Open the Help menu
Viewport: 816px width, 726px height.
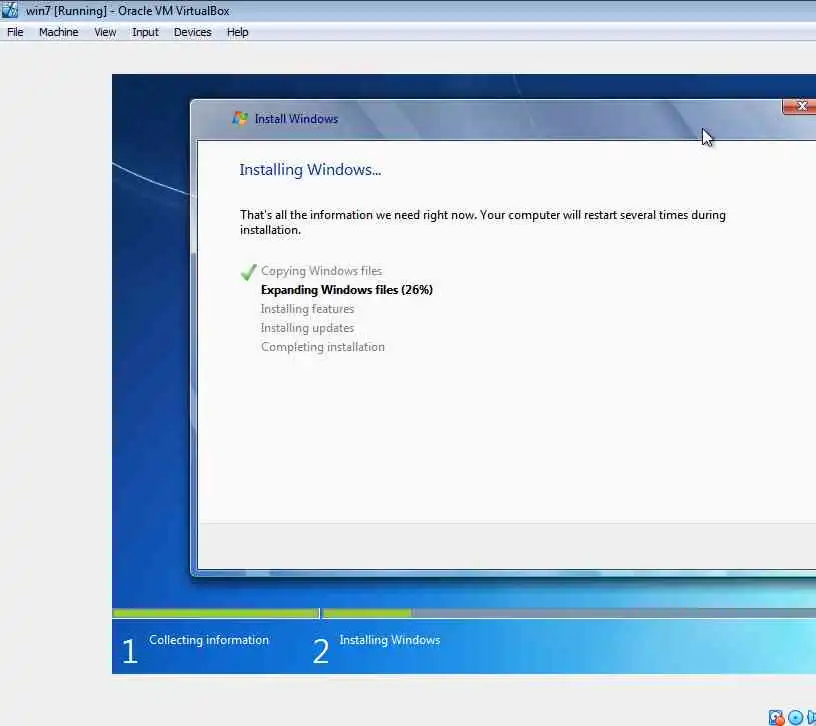coord(237,32)
